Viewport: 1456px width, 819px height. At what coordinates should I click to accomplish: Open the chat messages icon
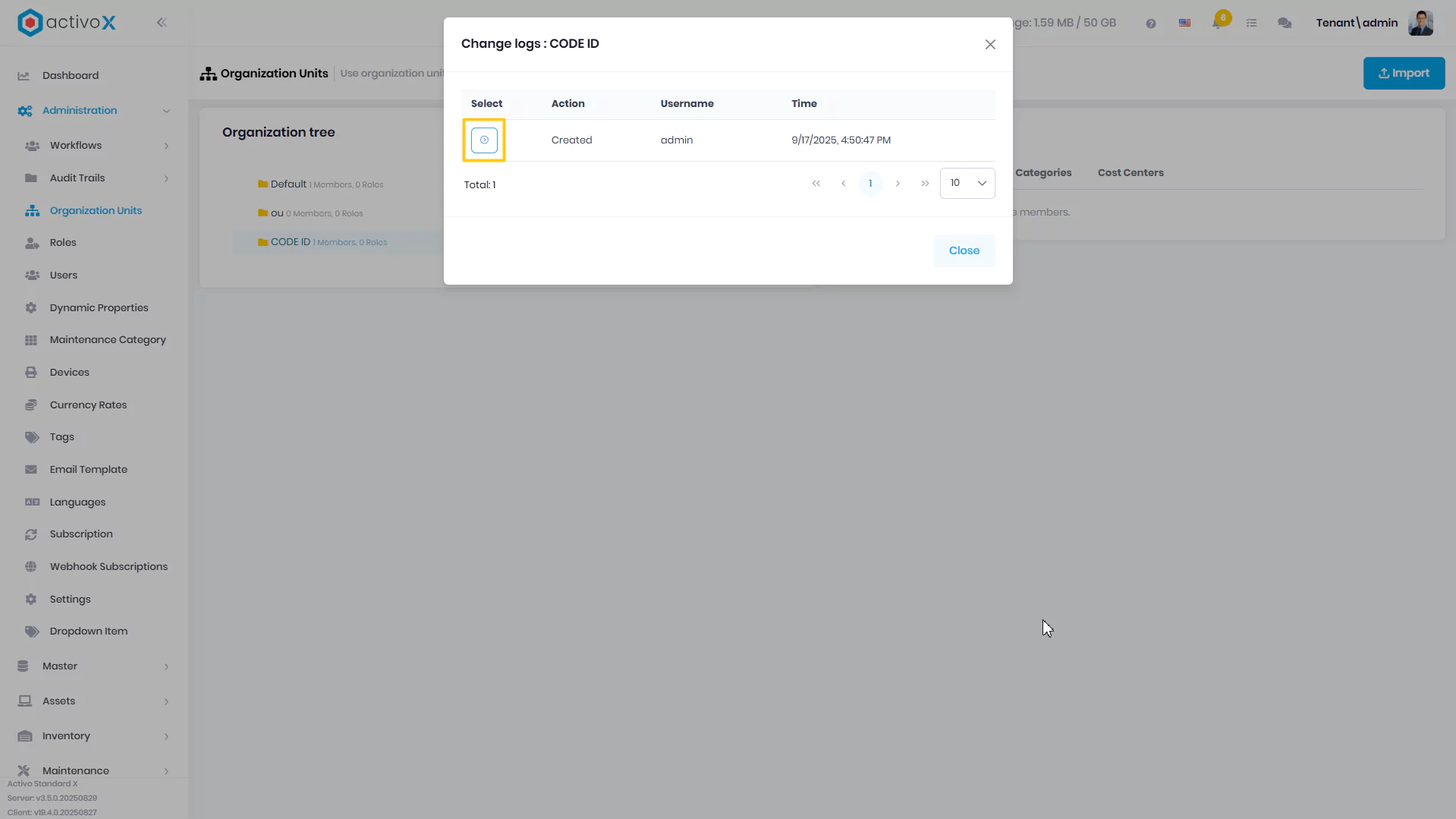(1285, 24)
